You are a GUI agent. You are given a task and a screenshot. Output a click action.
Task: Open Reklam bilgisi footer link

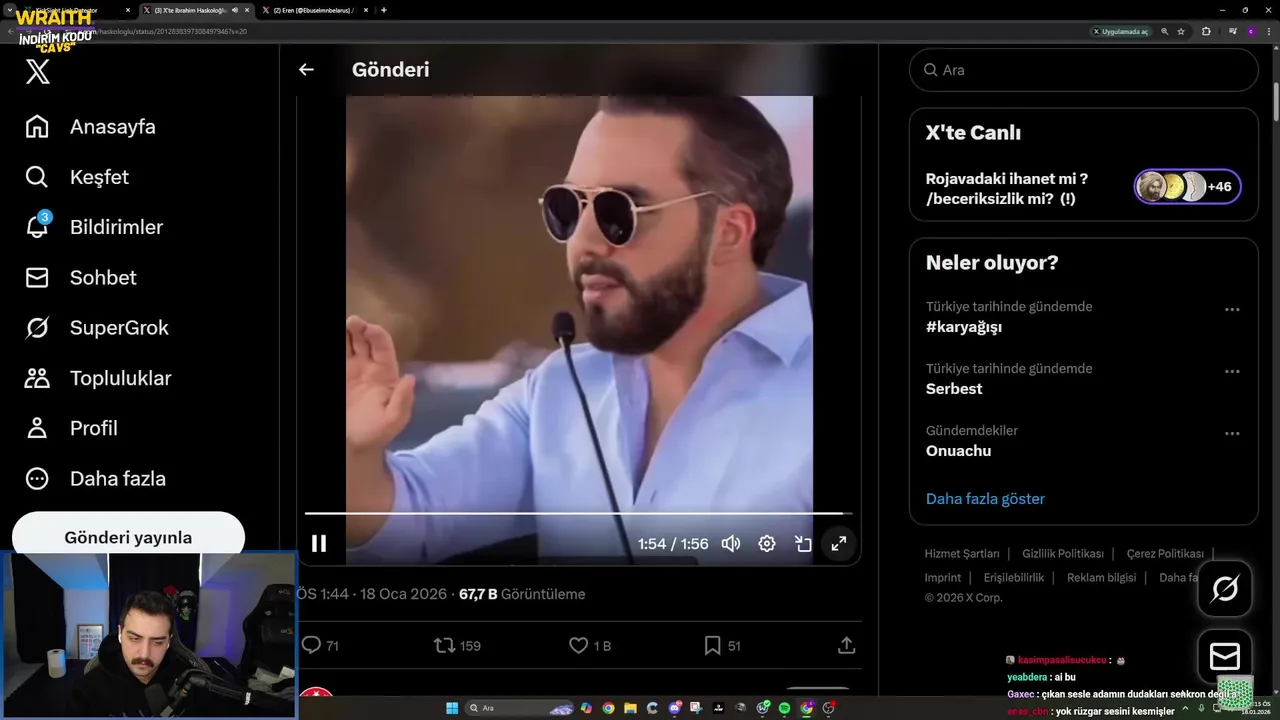coord(1101,578)
